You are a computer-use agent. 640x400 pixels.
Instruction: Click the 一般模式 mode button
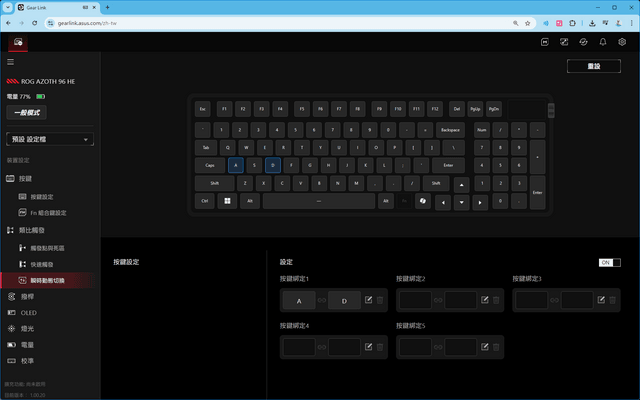click(27, 113)
